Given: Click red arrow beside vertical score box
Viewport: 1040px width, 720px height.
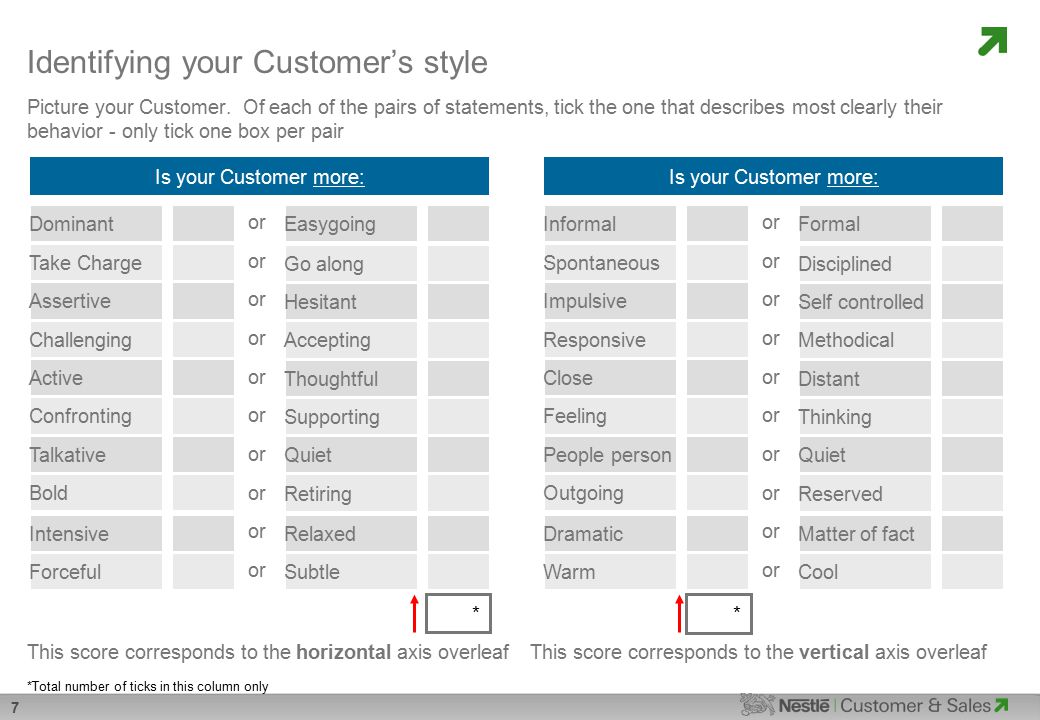Looking at the screenshot, I should tap(679, 613).
